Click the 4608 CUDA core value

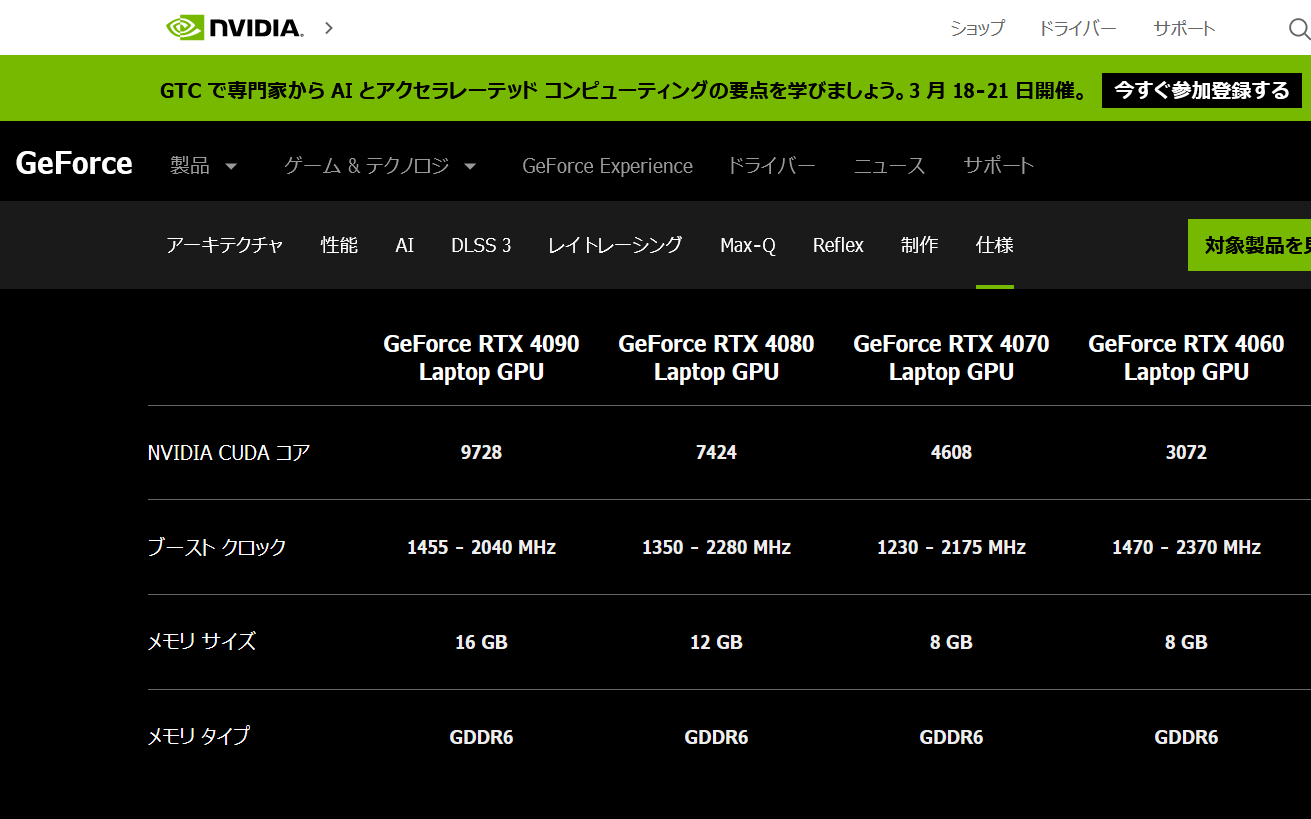[951, 453]
